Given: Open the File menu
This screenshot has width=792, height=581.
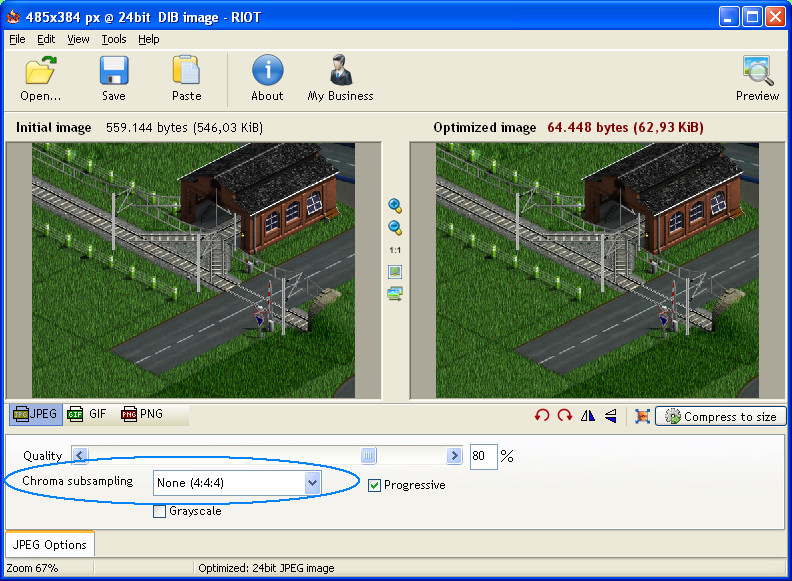Looking at the screenshot, I should pyautogui.click(x=17, y=39).
